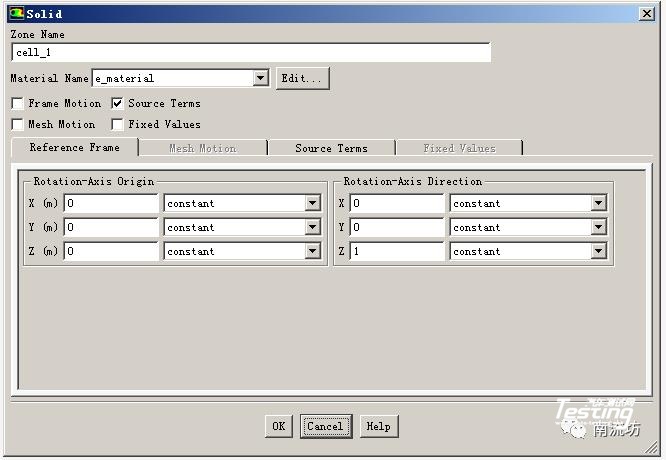Enable the Fixed Values checkbox
The width and height of the screenshot is (666, 460).
117,124
